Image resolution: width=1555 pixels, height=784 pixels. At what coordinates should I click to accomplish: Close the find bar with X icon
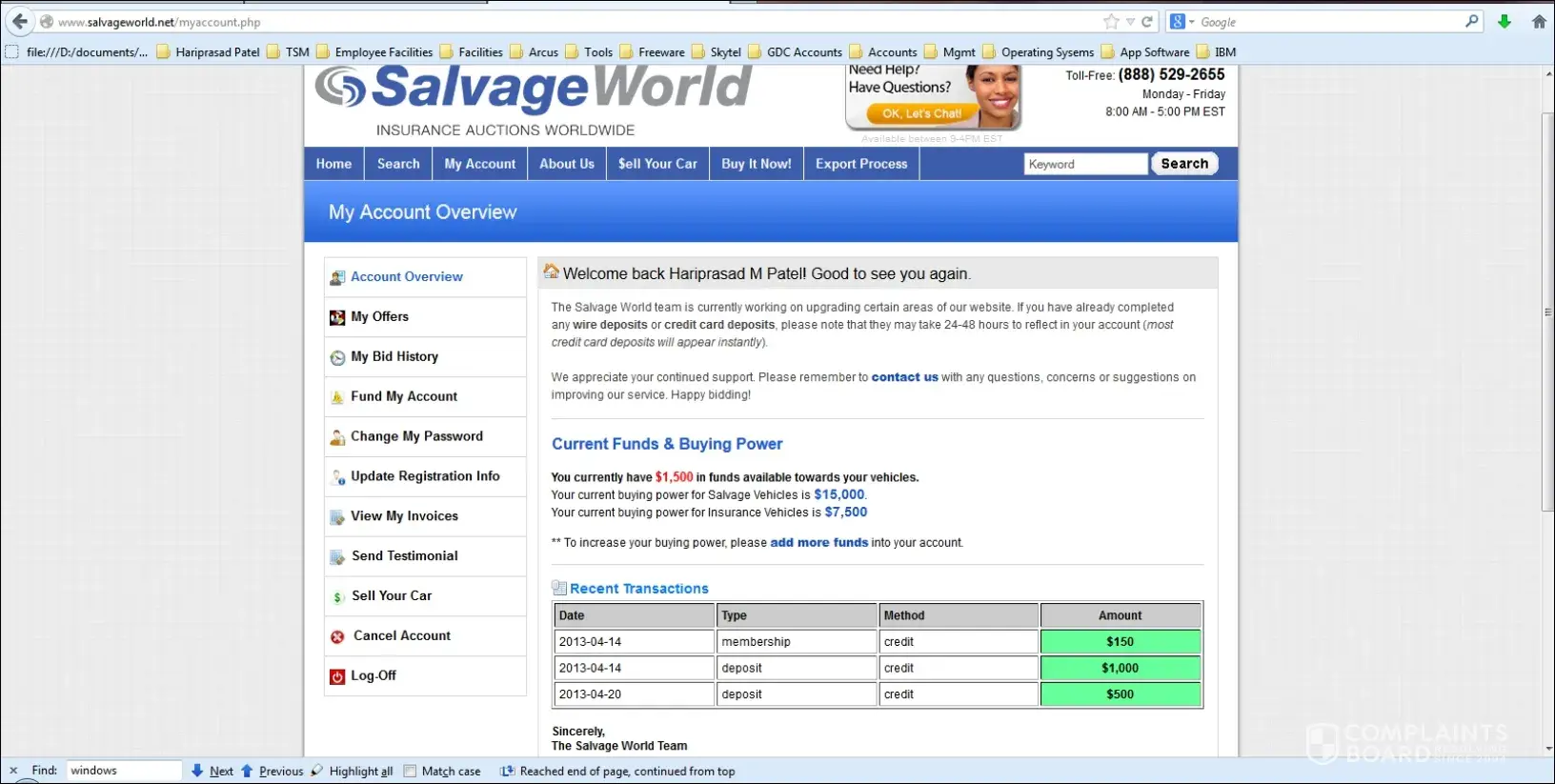(x=13, y=771)
